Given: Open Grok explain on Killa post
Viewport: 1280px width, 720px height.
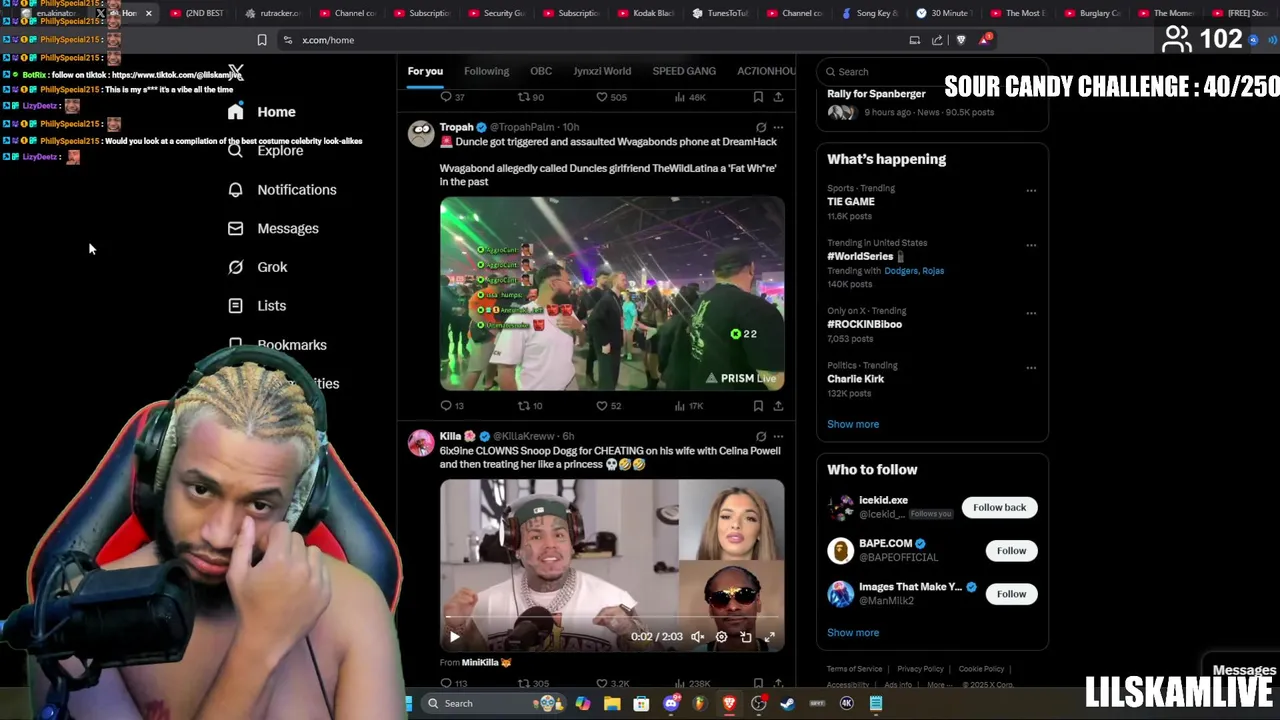Looking at the screenshot, I should pos(761,436).
